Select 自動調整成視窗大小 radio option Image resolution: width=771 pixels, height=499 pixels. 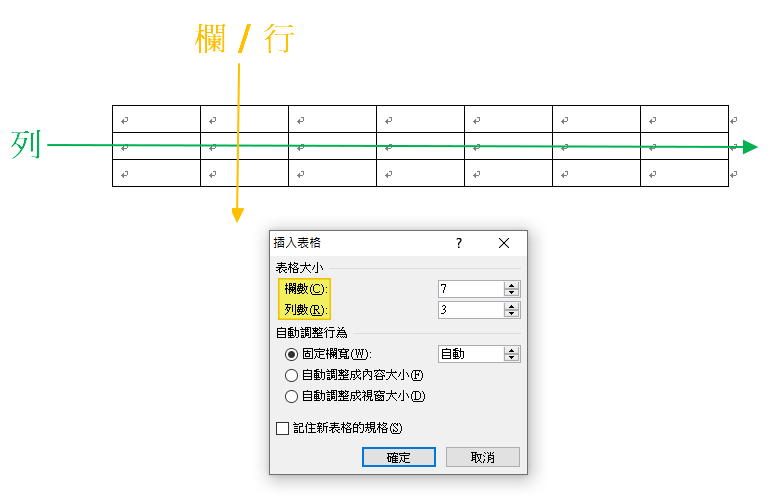pos(291,396)
